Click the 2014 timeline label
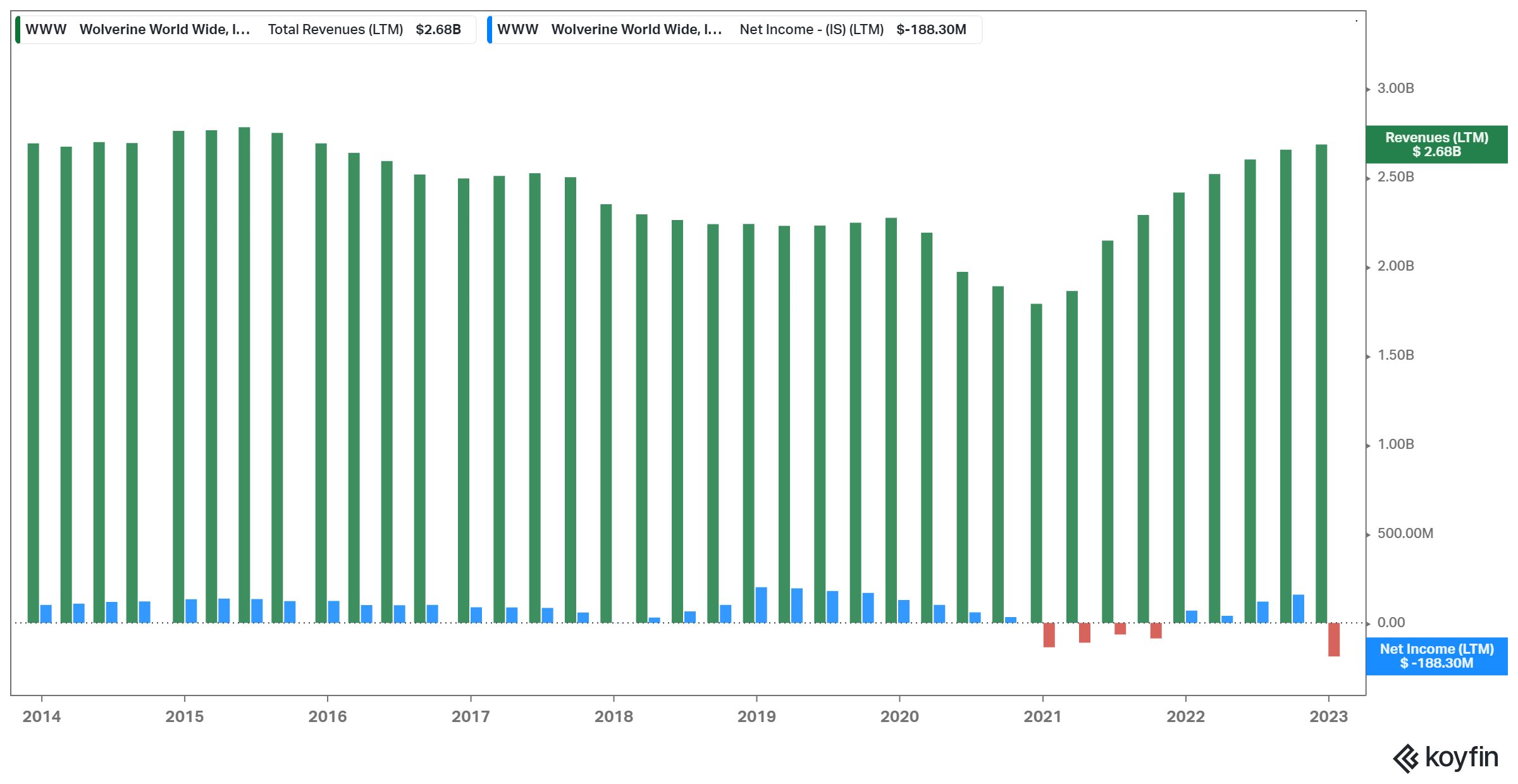The image size is (1518, 784). (x=42, y=716)
